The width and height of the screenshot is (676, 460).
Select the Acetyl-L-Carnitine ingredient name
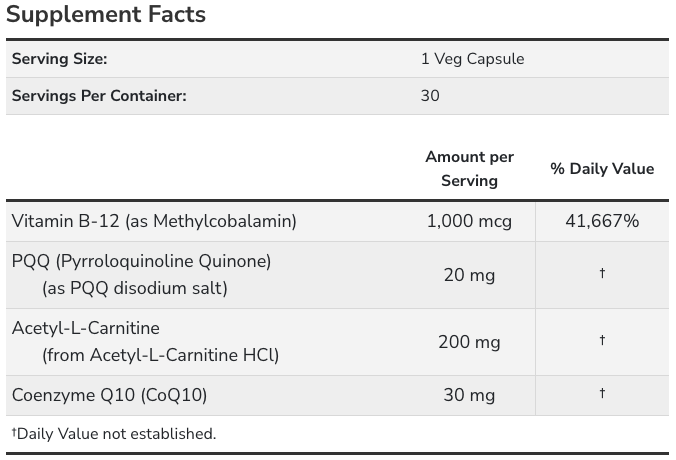tap(86, 329)
